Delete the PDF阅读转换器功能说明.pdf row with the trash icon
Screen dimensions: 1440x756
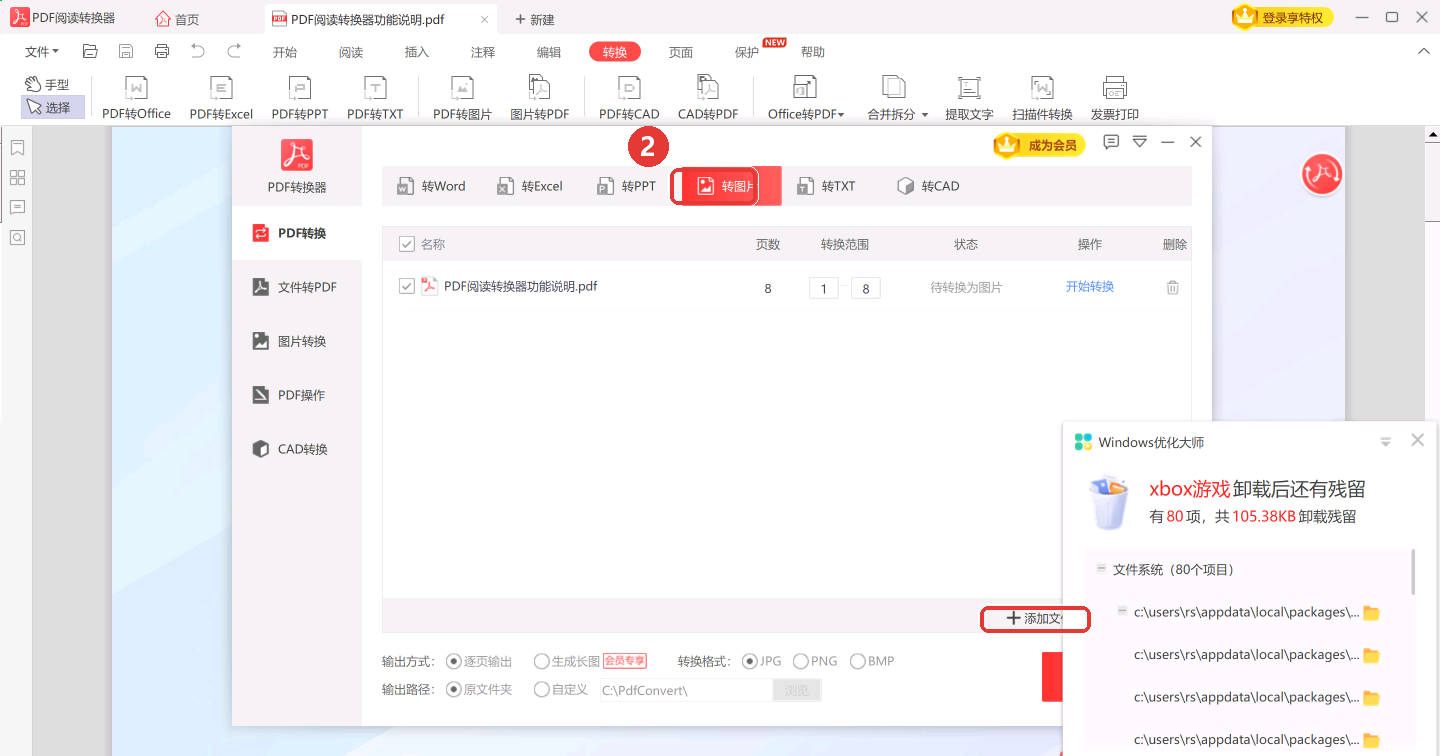click(1173, 287)
